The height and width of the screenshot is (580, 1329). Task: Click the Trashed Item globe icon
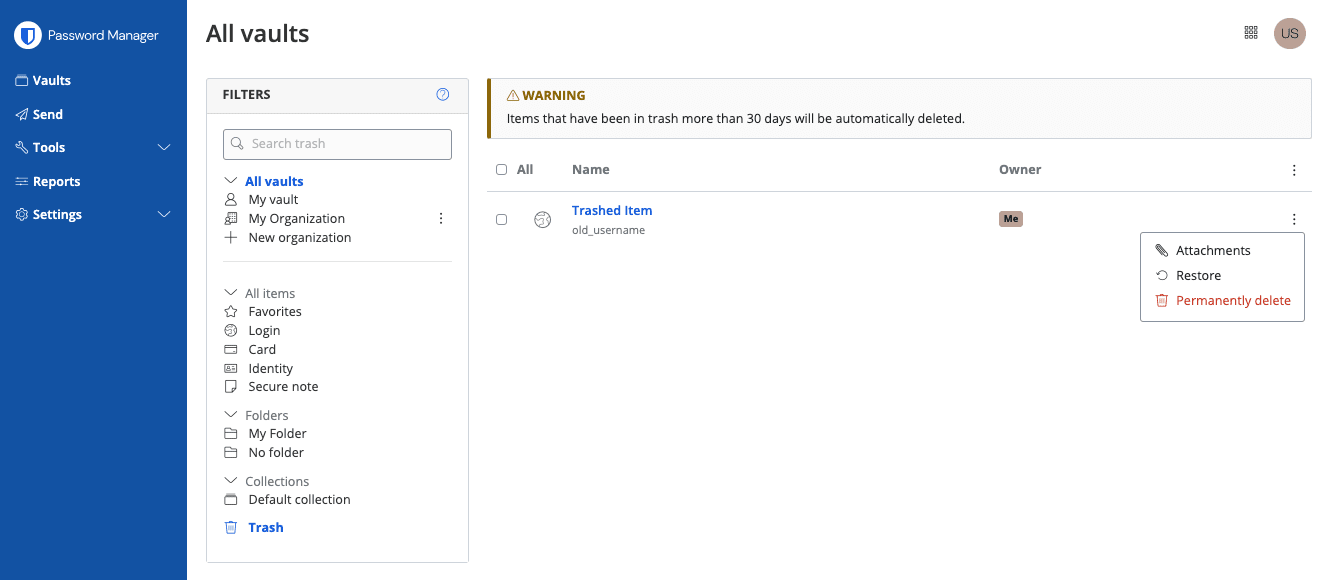(542, 220)
